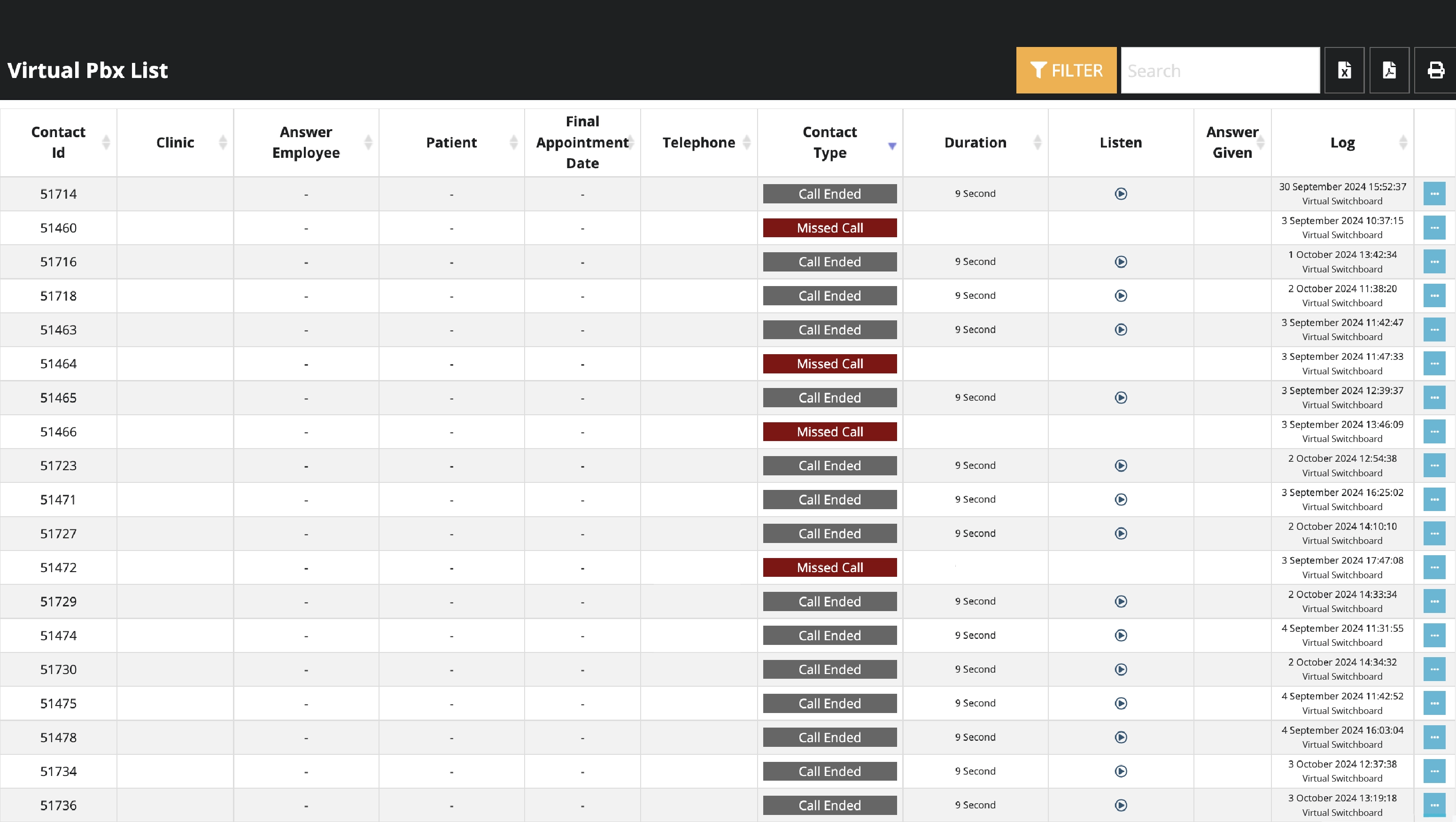
Task: Open more options for contact 51460
Action: click(1434, 228)
